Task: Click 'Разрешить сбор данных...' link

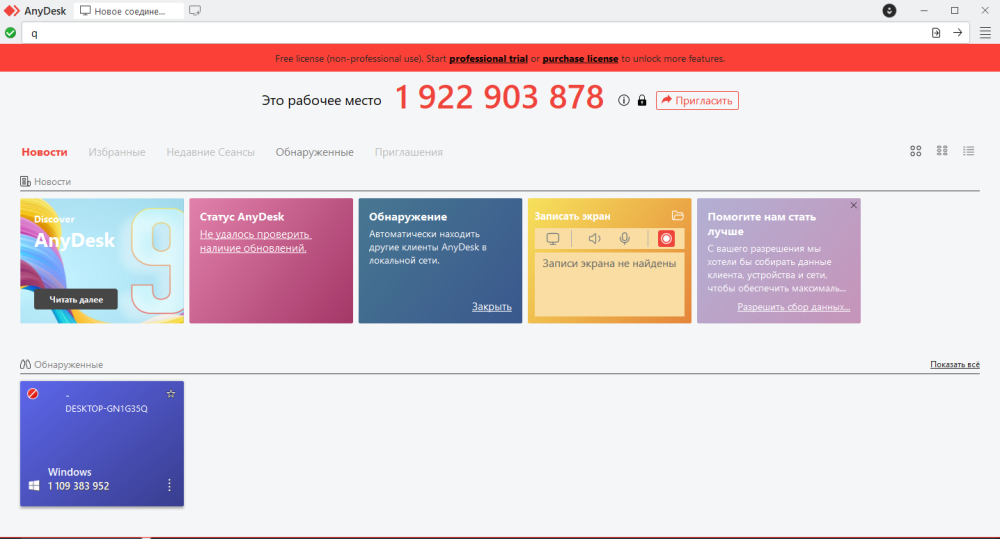Action: (x=793, y=307)
